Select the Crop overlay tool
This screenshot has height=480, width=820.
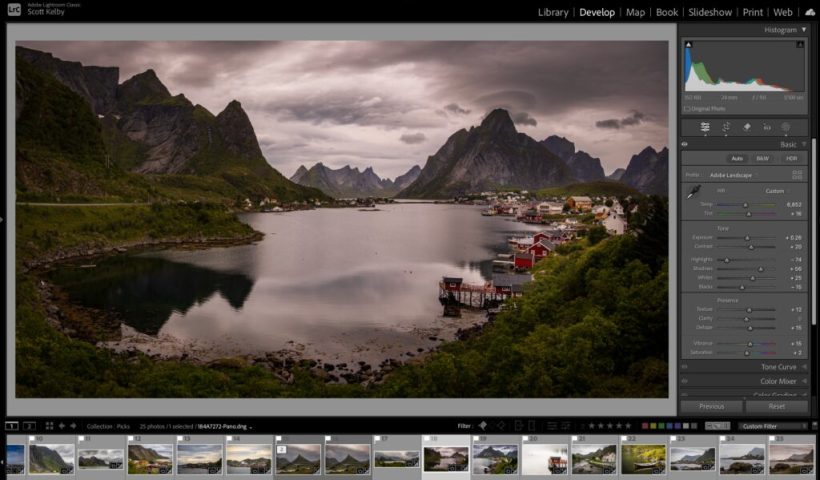pyautogui.click(x=726, y=127)
